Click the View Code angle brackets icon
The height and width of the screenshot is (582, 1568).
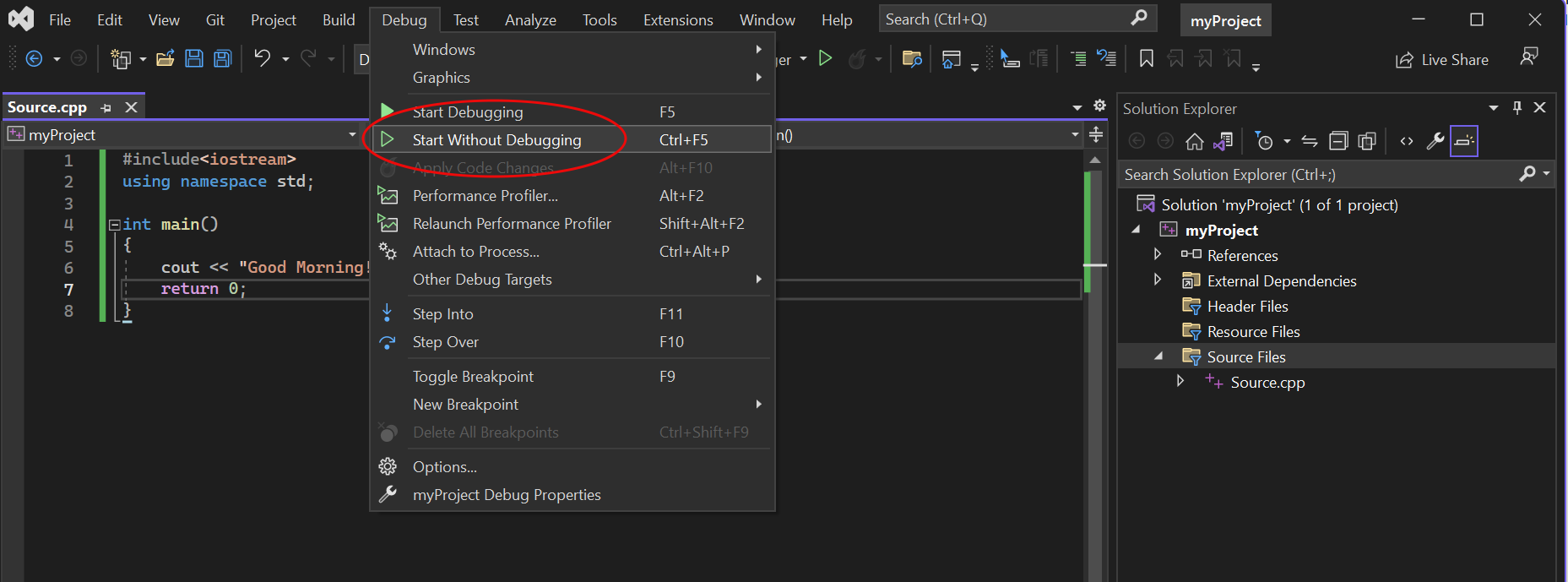pyautogui.click(x=1407, y=141)
